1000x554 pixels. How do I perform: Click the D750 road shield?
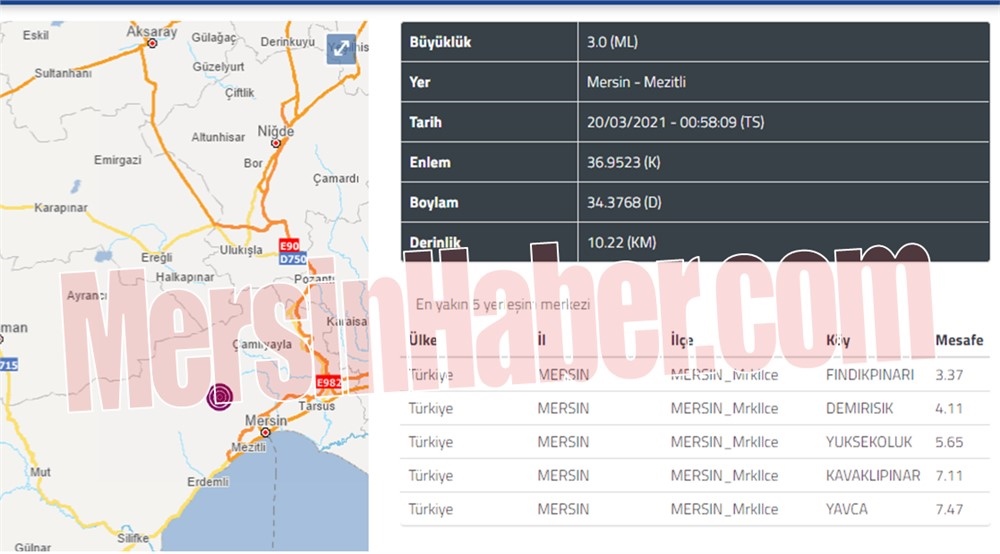tap(292, 259)
